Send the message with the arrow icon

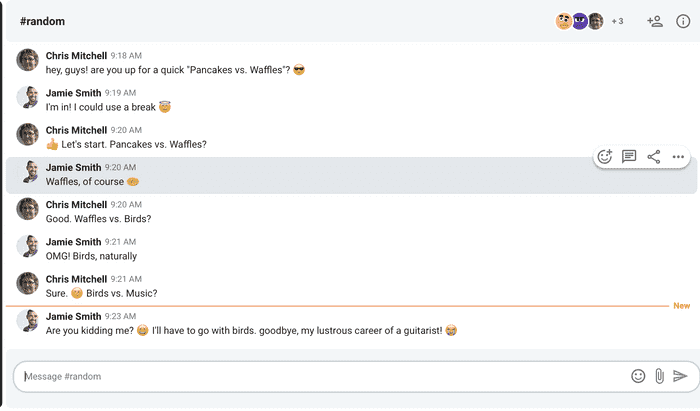pyautogui.click(x=680, y=376)
